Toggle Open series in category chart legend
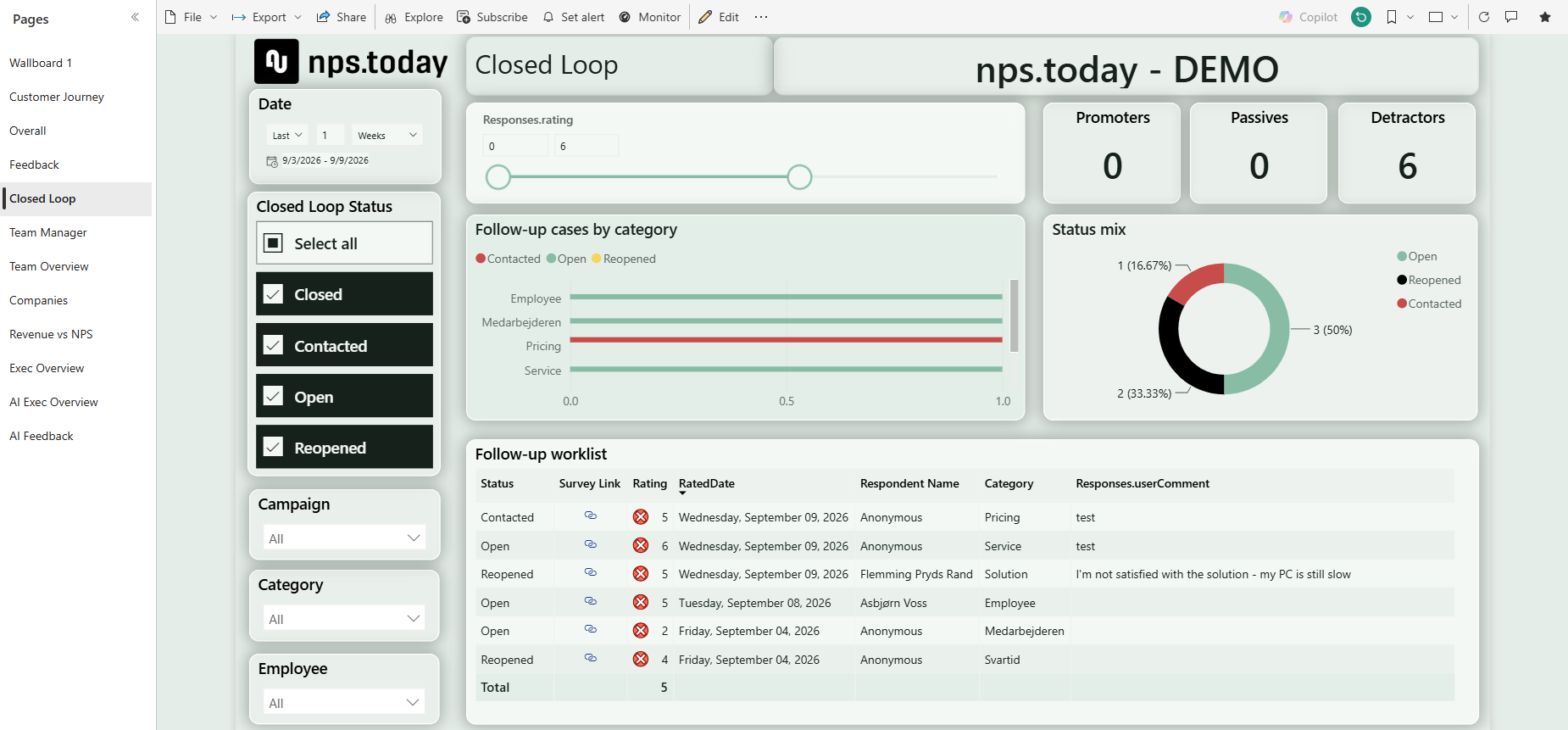This screenshot has width=1568, height=730. pyautogui.click(x=567, y=259)
